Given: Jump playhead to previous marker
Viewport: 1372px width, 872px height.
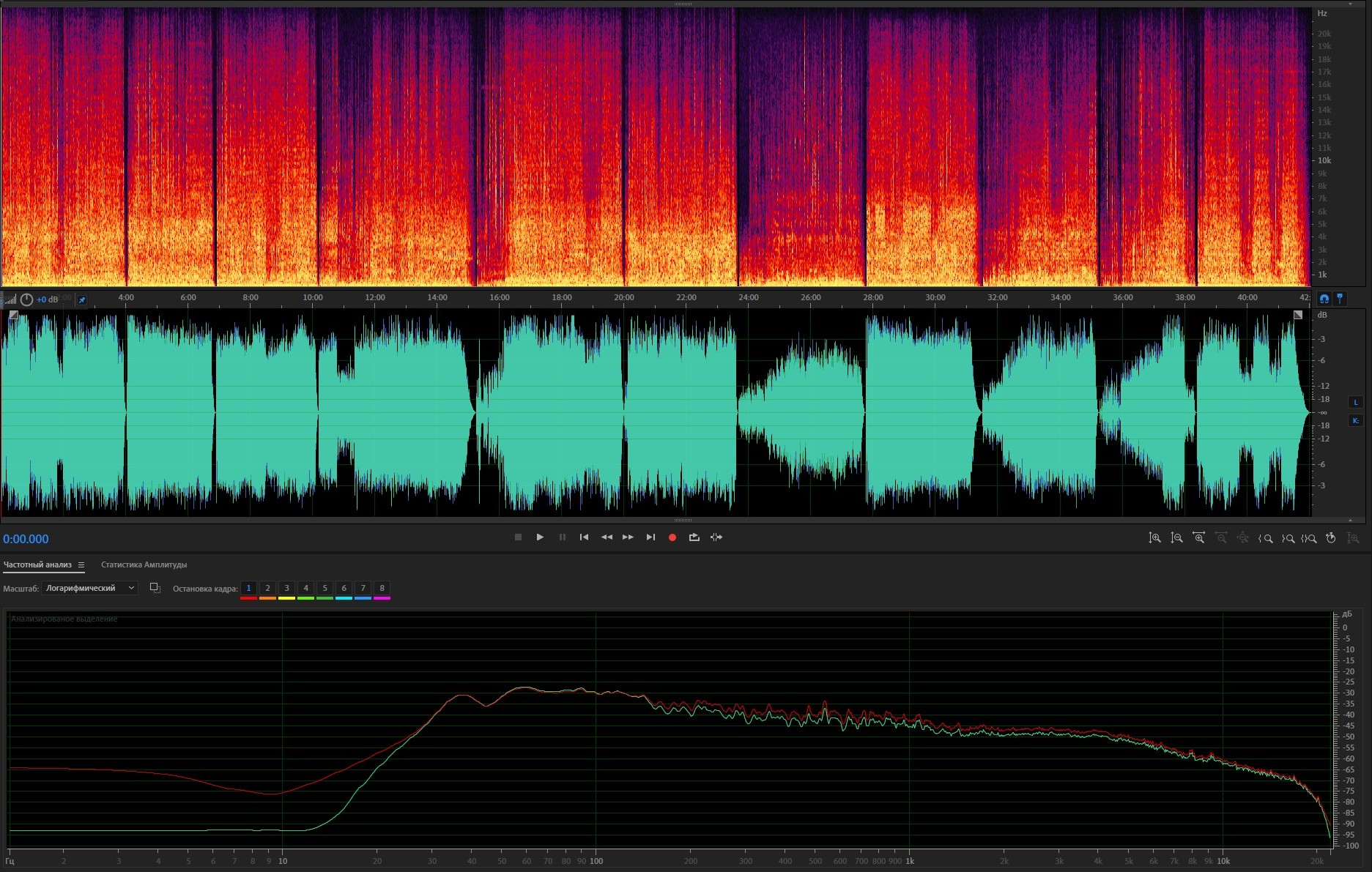Looking at the screenshot, I should 584,537.
